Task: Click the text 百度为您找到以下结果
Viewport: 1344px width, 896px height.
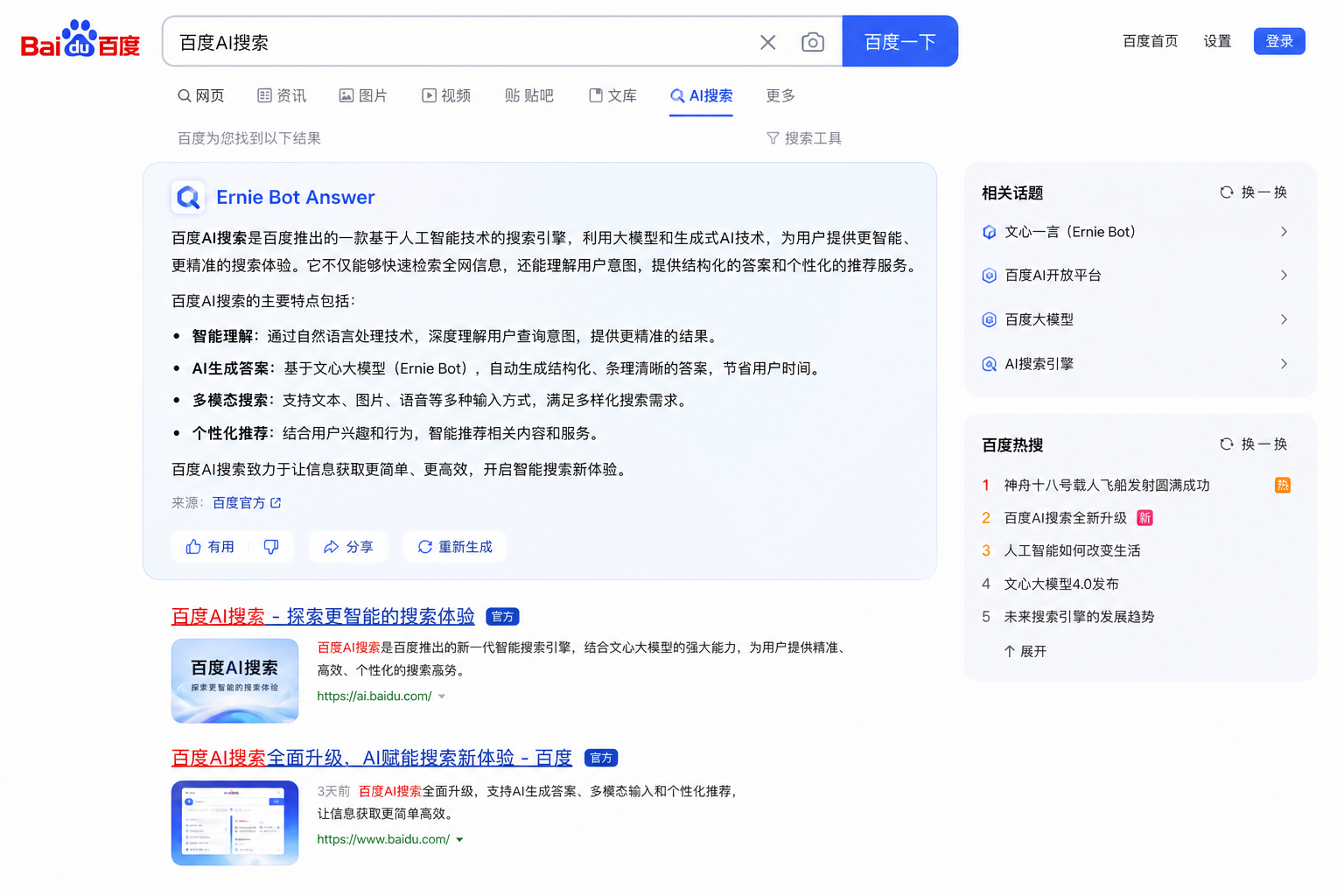Action: coord(248,138)
